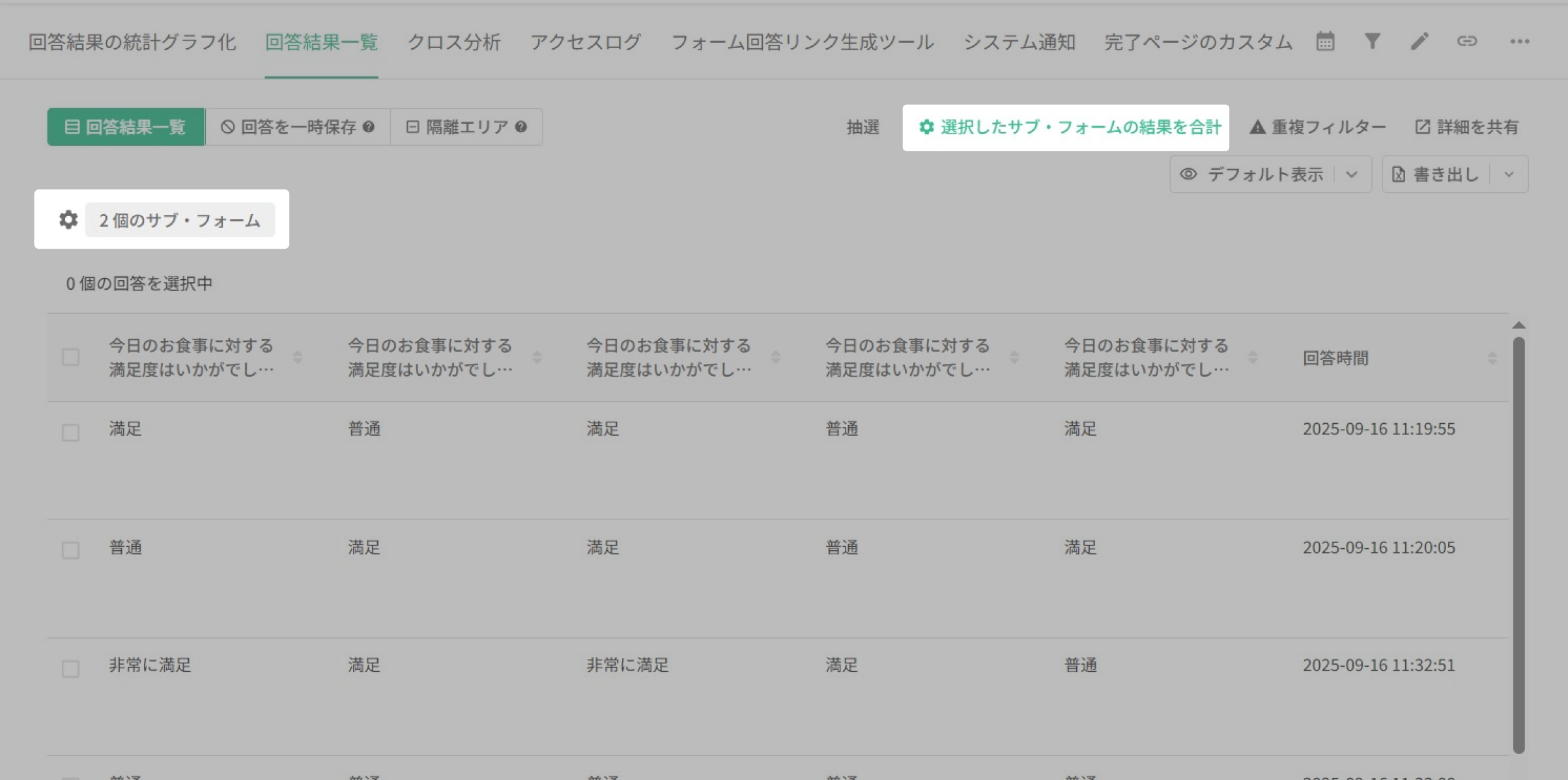
Task: Click 選択したサブ・フォームの結果を合計
Action: pyautogui.click(x=1069, y=127)
